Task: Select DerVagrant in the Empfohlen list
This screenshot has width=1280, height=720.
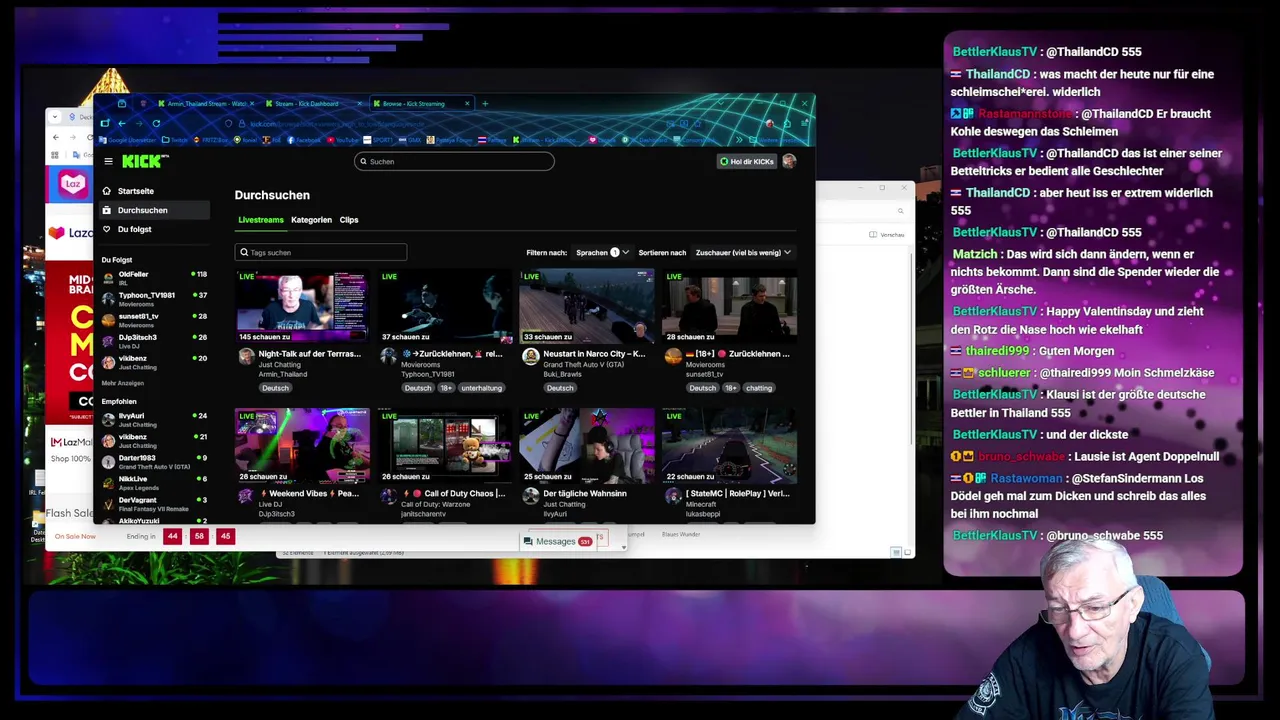Action: point(154,503)
